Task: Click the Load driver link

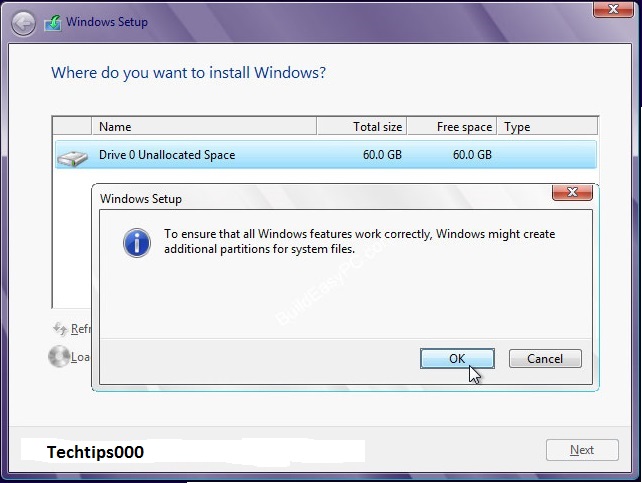Action: [x=80, y=357]
